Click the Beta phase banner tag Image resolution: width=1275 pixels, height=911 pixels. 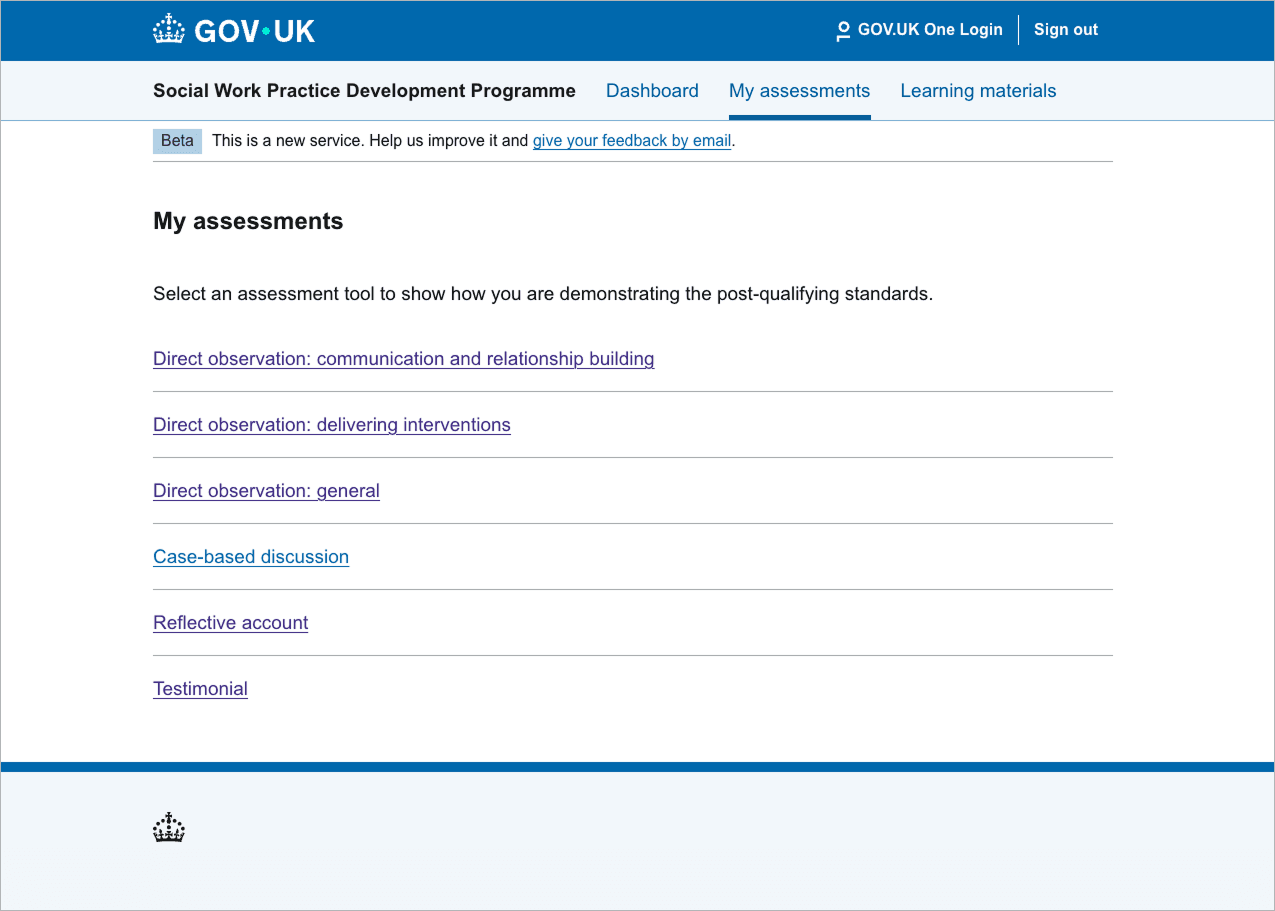[177, 140]
